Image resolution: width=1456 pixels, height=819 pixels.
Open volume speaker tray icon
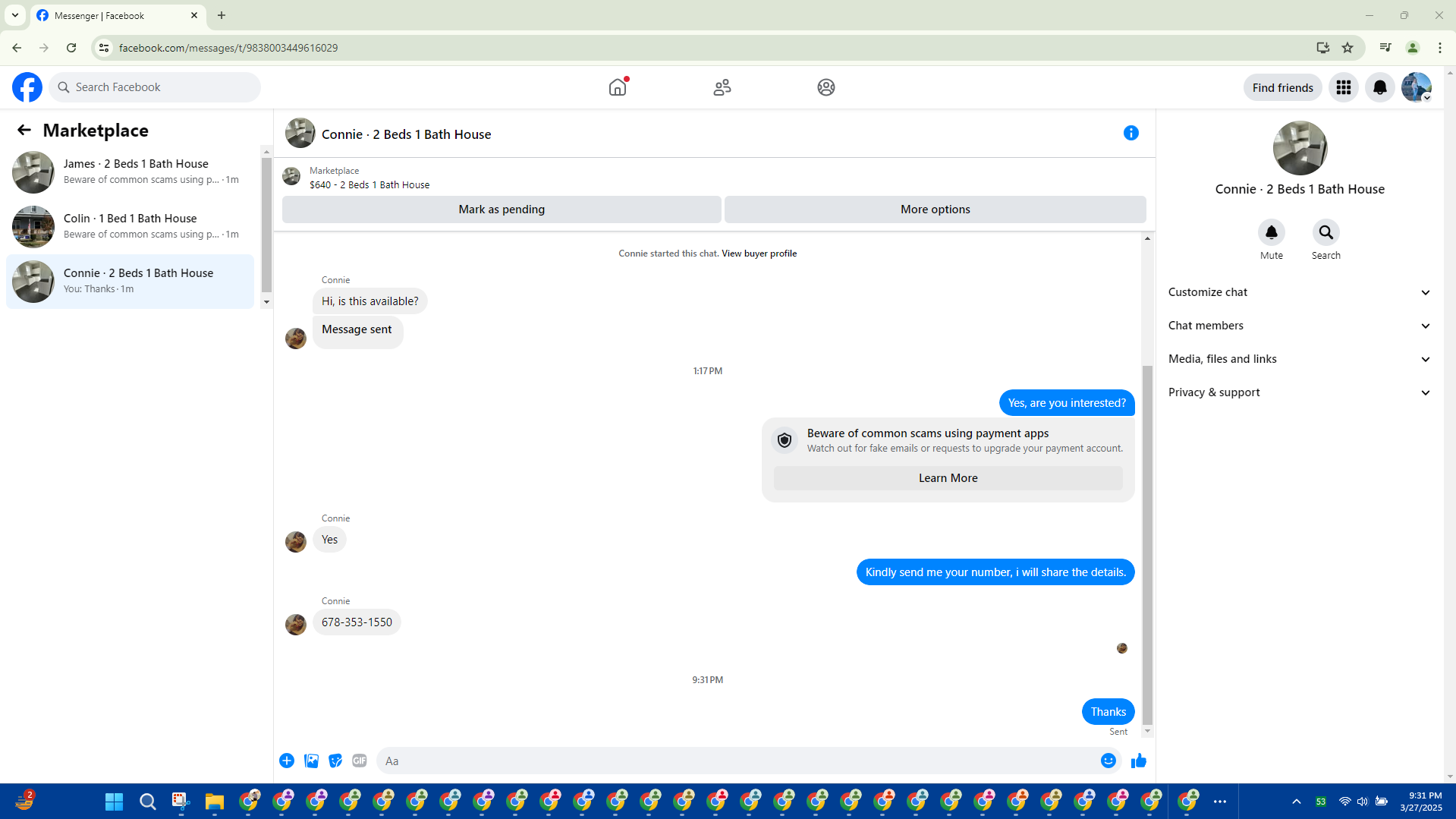point(1363,802)
